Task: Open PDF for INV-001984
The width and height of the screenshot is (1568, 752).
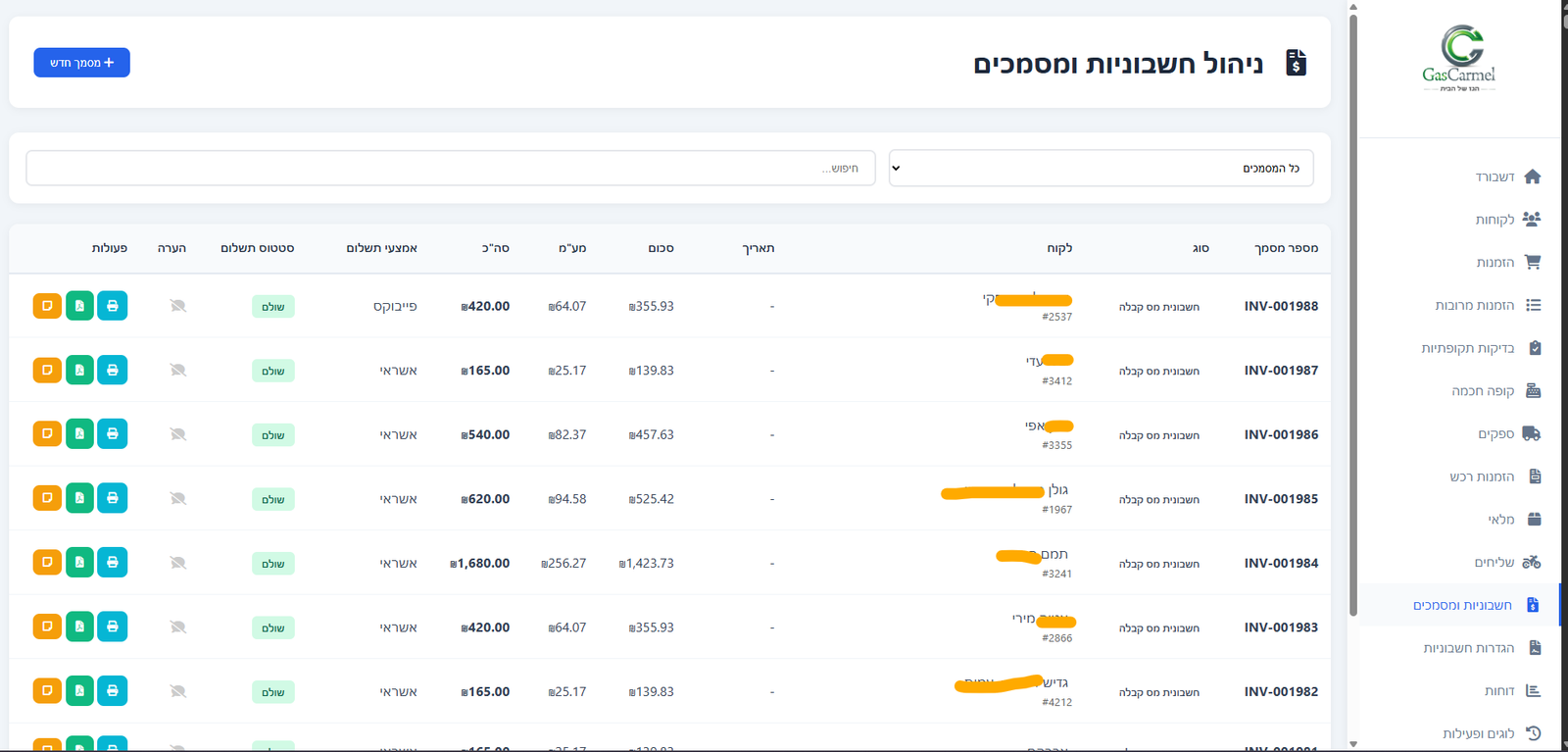Action: tap(79, 562)
